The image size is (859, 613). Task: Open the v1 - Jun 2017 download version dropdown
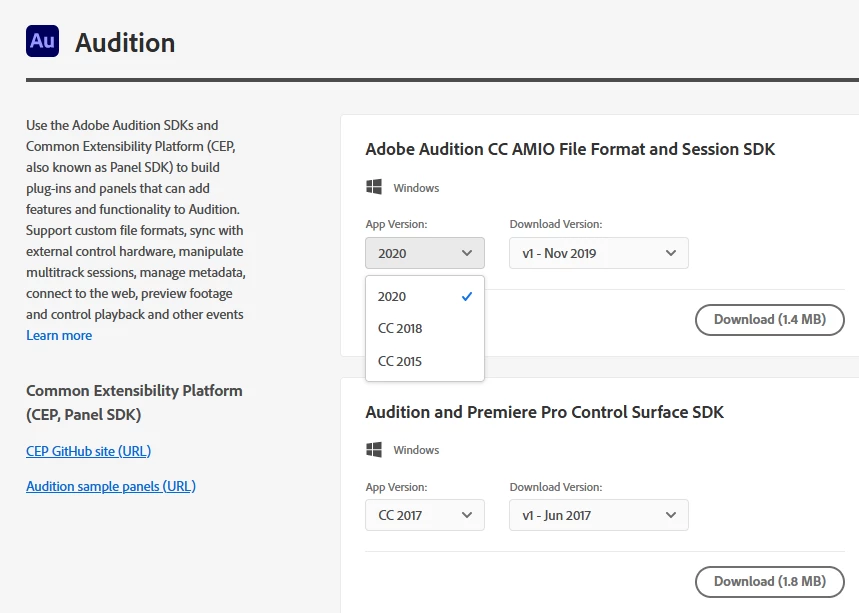point(598,515)
